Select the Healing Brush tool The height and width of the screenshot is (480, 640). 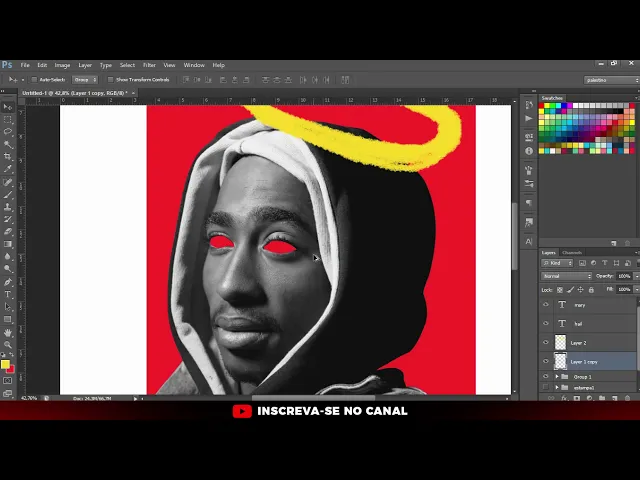(x=8, y=182)
